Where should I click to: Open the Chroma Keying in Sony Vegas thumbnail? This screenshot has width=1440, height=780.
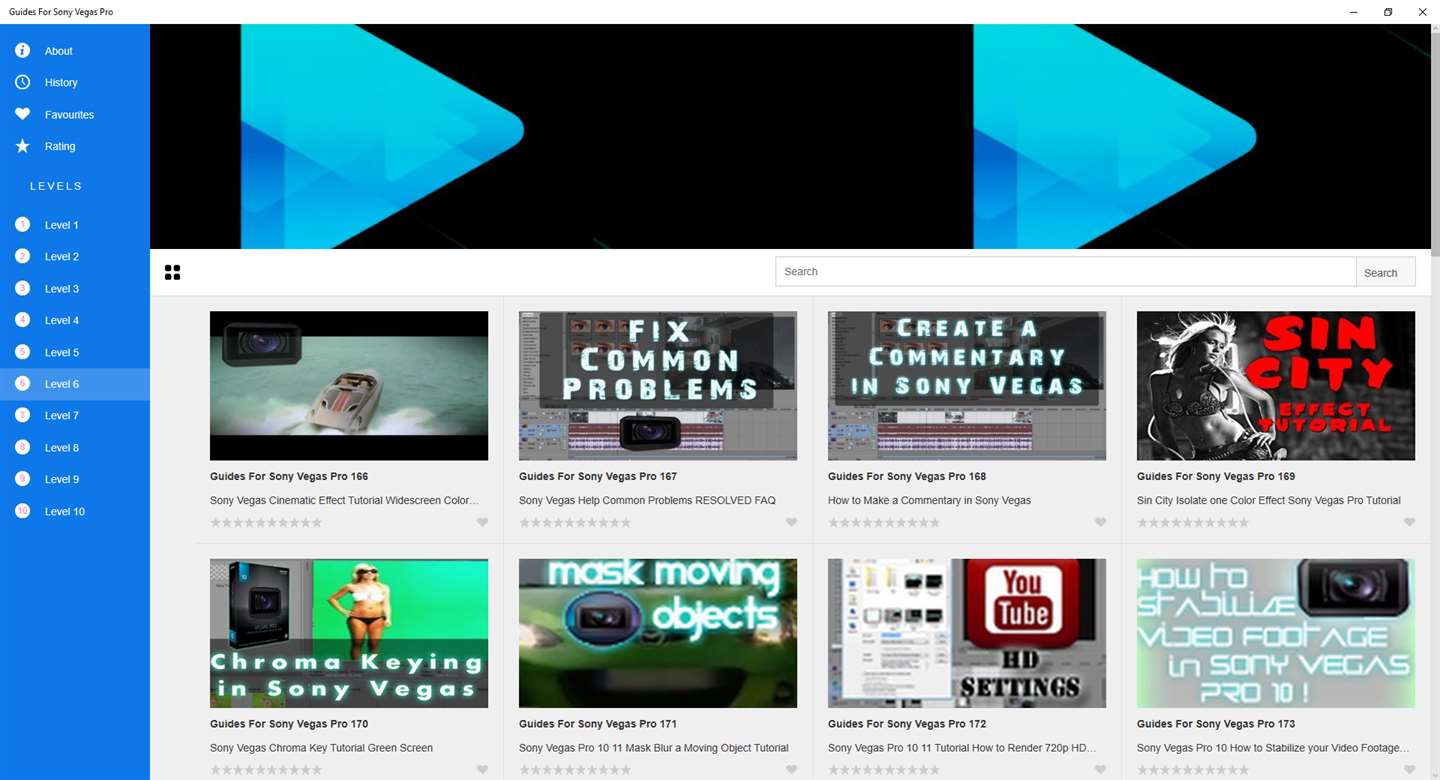tap(349, 633)
